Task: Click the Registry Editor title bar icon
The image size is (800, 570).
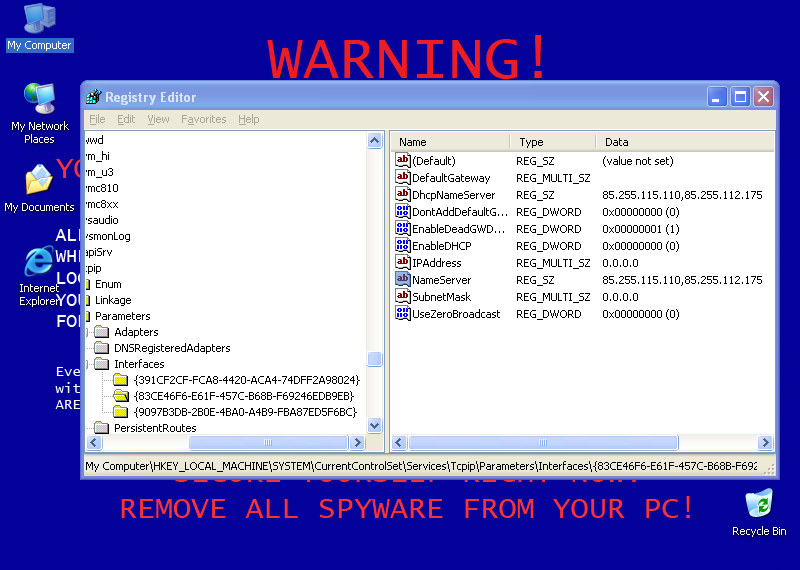Action: click(x=94, y=96)
